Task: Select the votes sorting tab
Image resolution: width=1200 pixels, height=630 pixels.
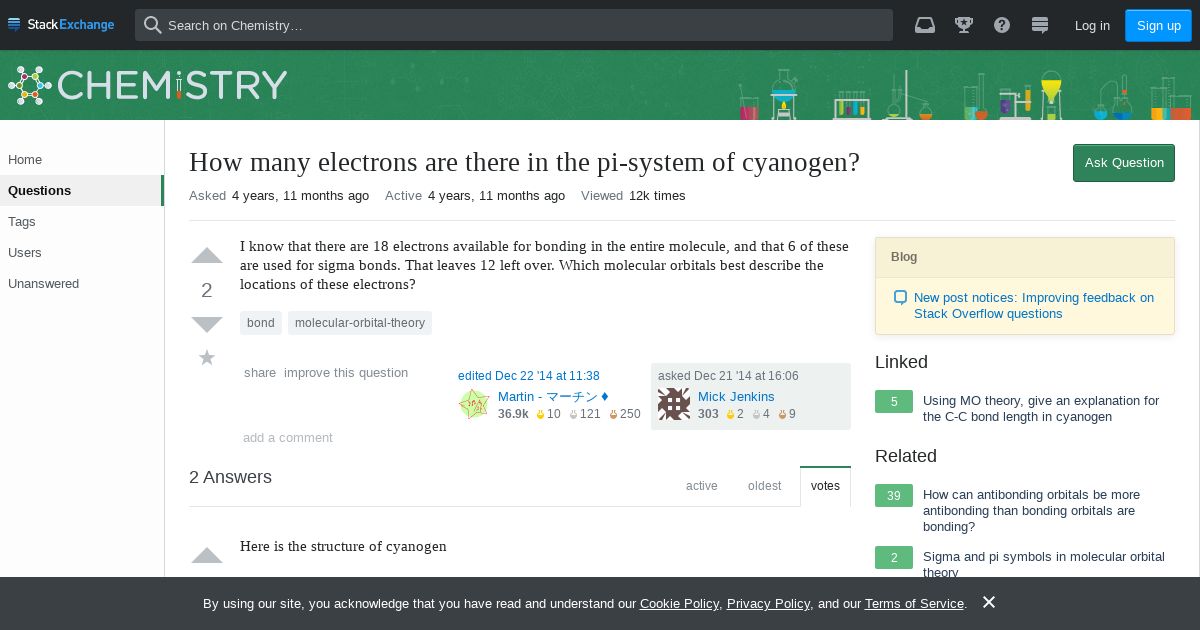Action: coord(826,486)
